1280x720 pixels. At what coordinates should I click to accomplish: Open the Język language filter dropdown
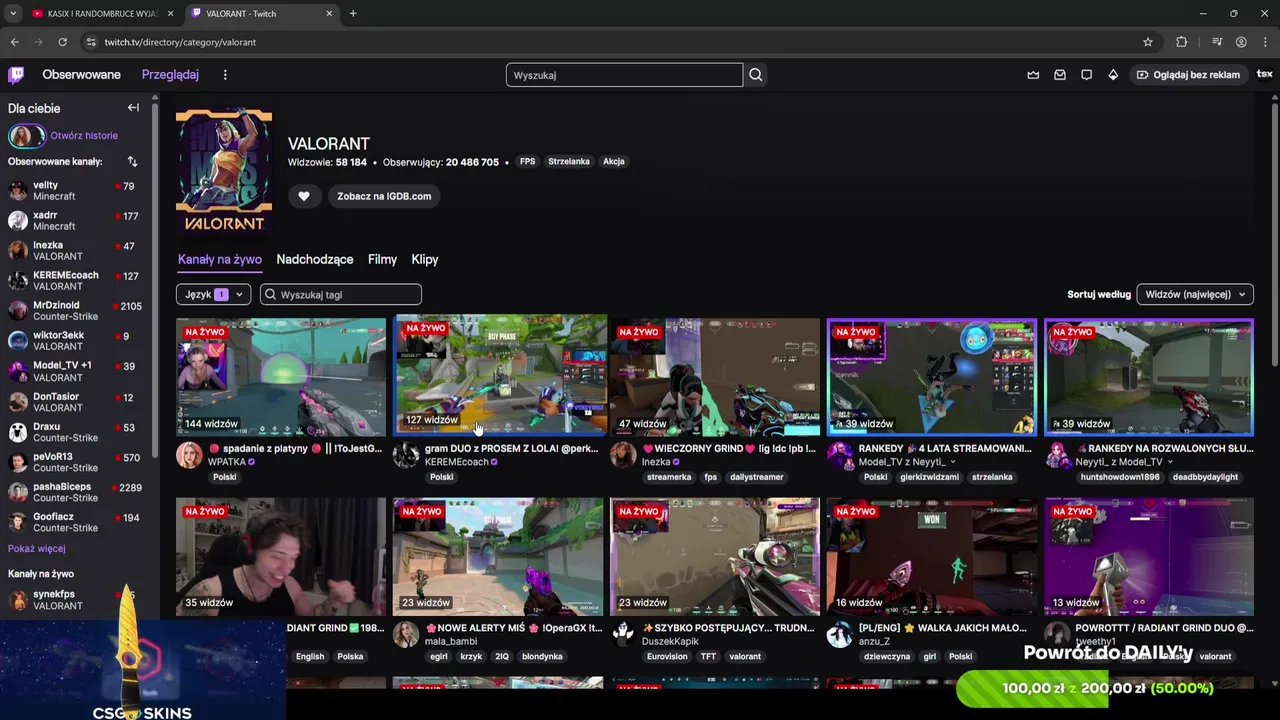tap(213, 294)
